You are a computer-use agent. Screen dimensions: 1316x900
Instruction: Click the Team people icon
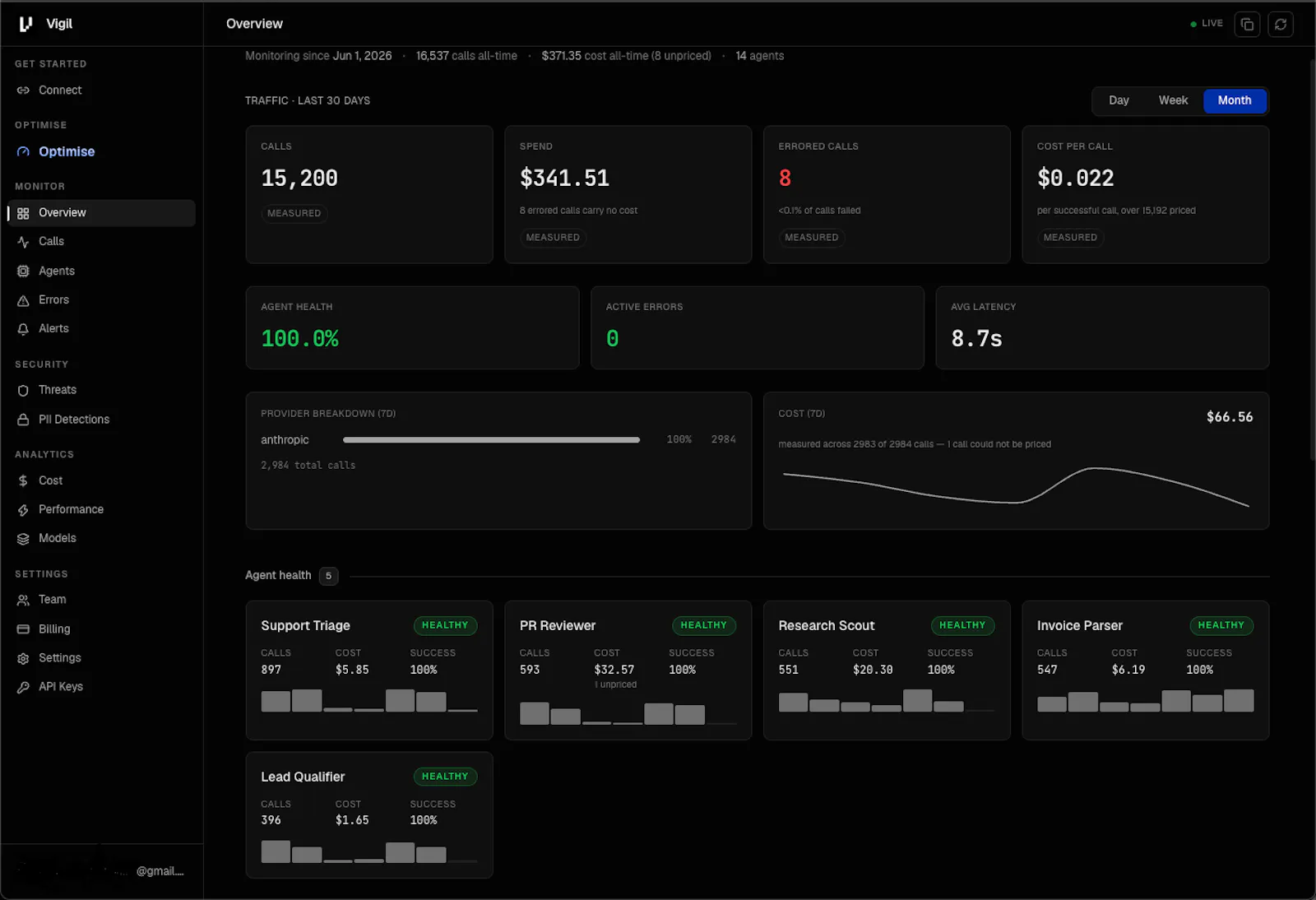point(23,601)
